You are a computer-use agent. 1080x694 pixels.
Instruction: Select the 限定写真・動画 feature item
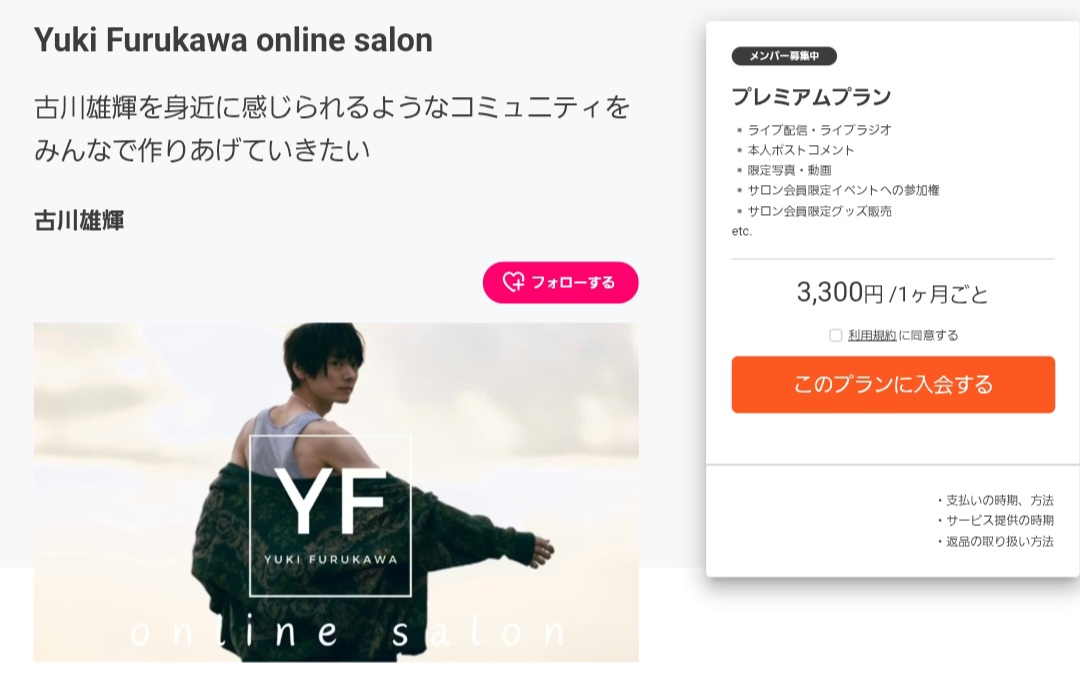point(789,170)
